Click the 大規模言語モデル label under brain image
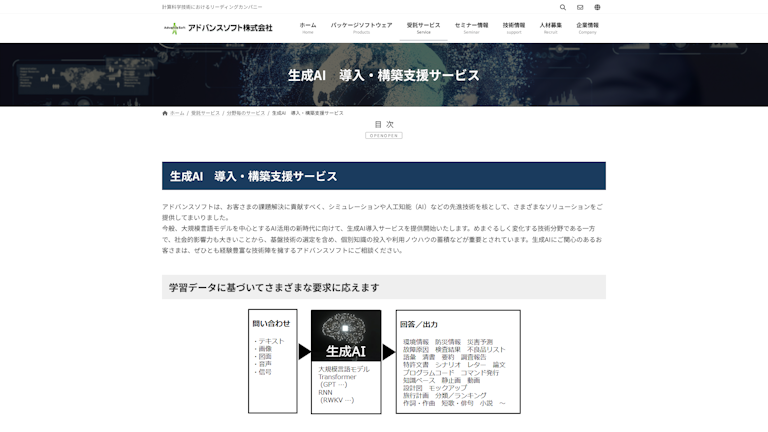This screenshot has height=432, width=768. tap(344, 369)
